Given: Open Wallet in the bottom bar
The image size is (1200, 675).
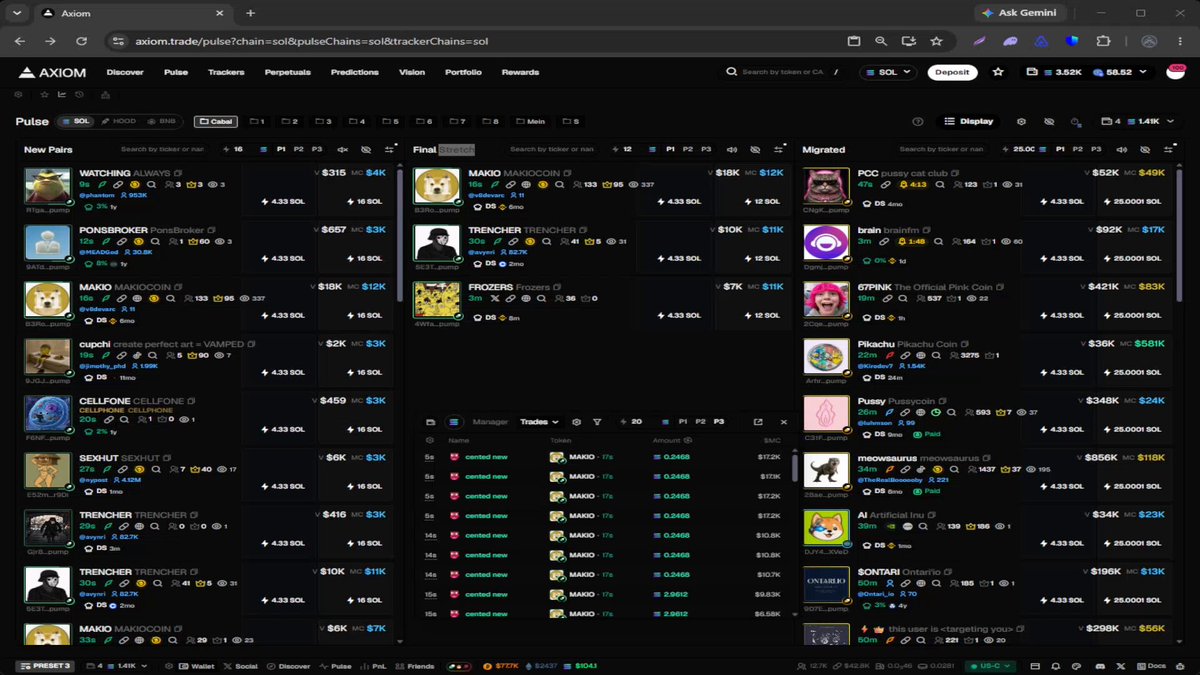Looking at the screenshot, I should point(196,666).
